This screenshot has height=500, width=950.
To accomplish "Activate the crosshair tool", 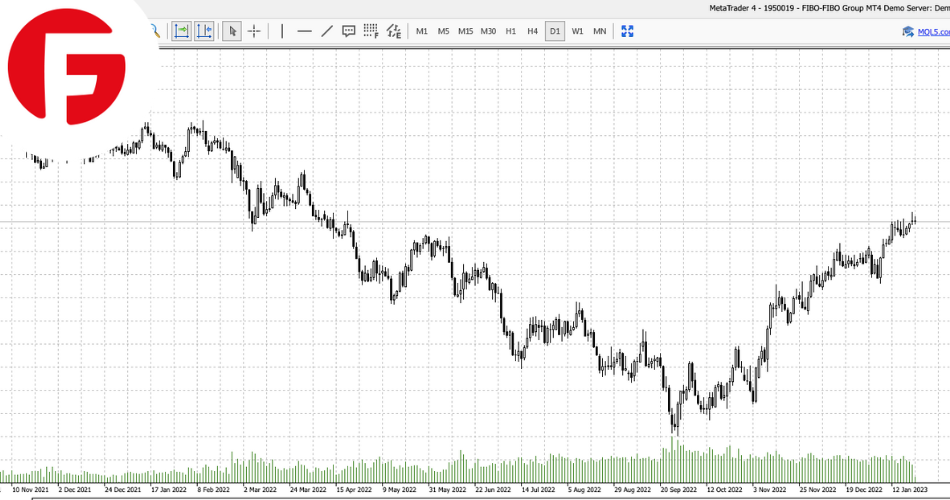I will [x=254, y=31].
